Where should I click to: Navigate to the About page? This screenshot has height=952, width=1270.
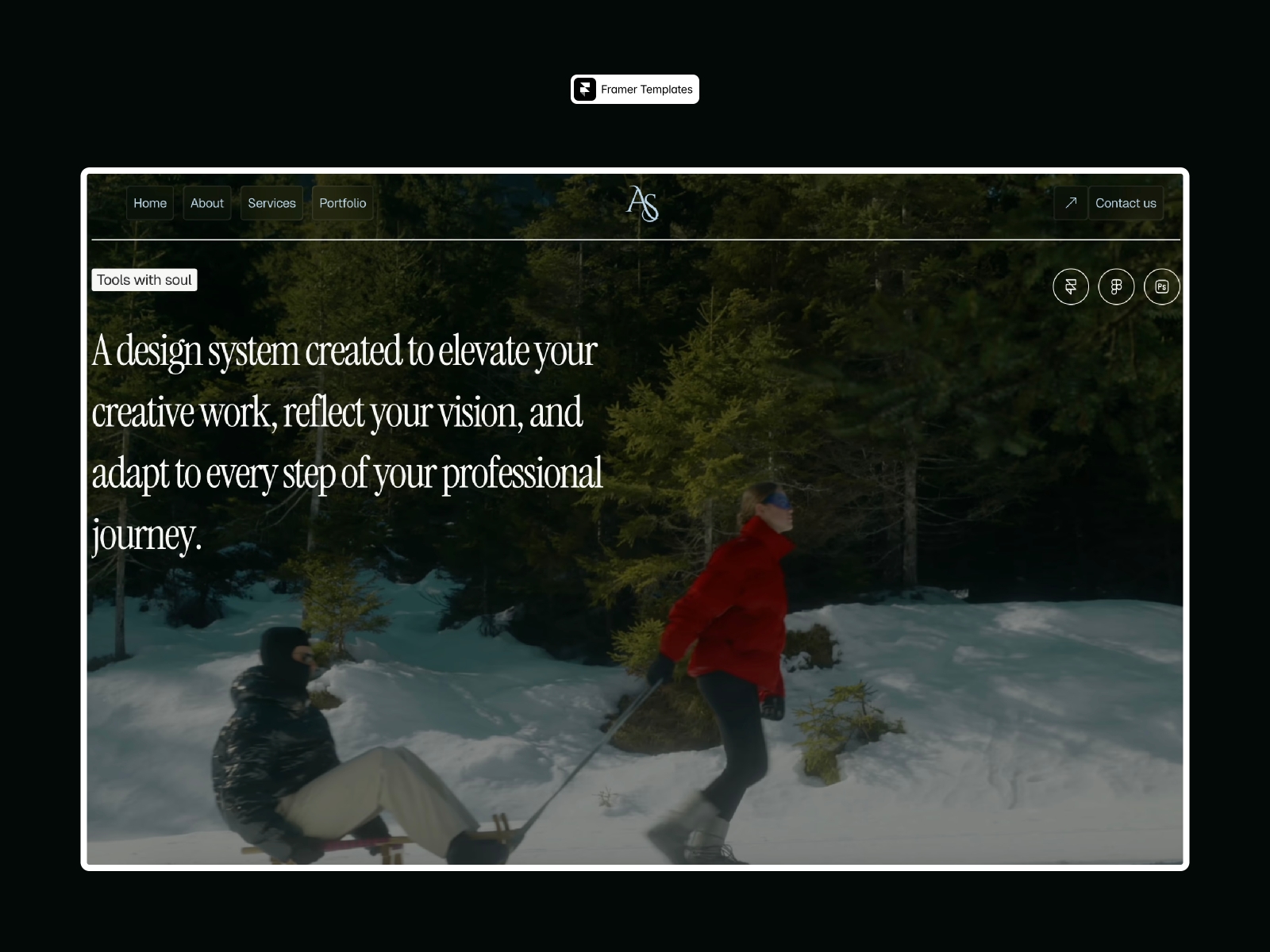point(207,203)
